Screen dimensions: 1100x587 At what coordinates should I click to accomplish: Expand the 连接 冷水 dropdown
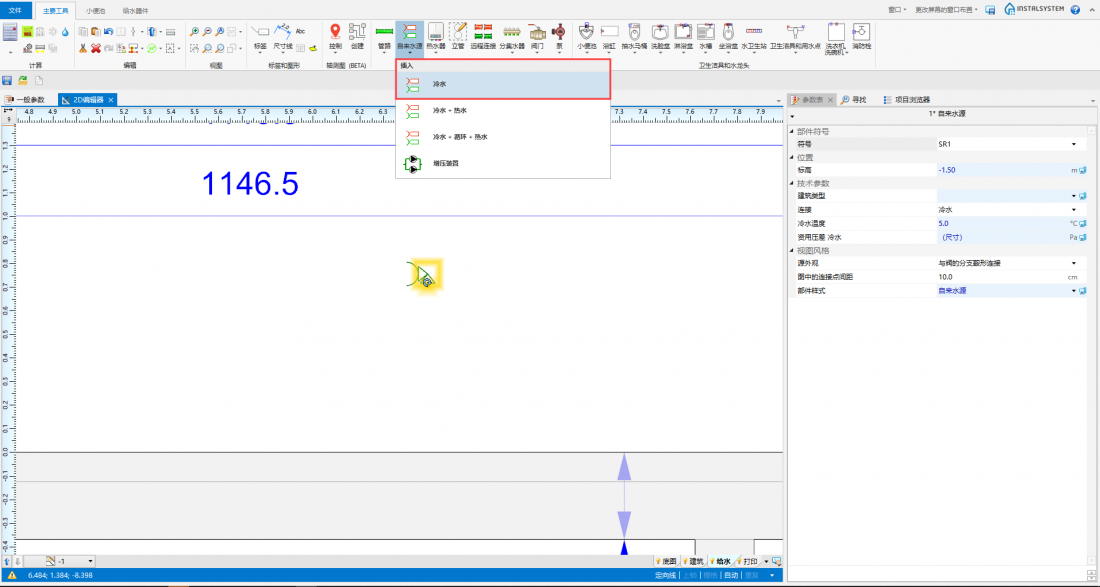coord(1074,210)
